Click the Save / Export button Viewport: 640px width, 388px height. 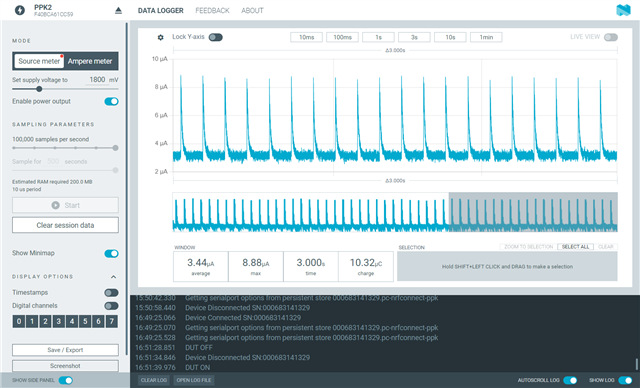(65, 350)
